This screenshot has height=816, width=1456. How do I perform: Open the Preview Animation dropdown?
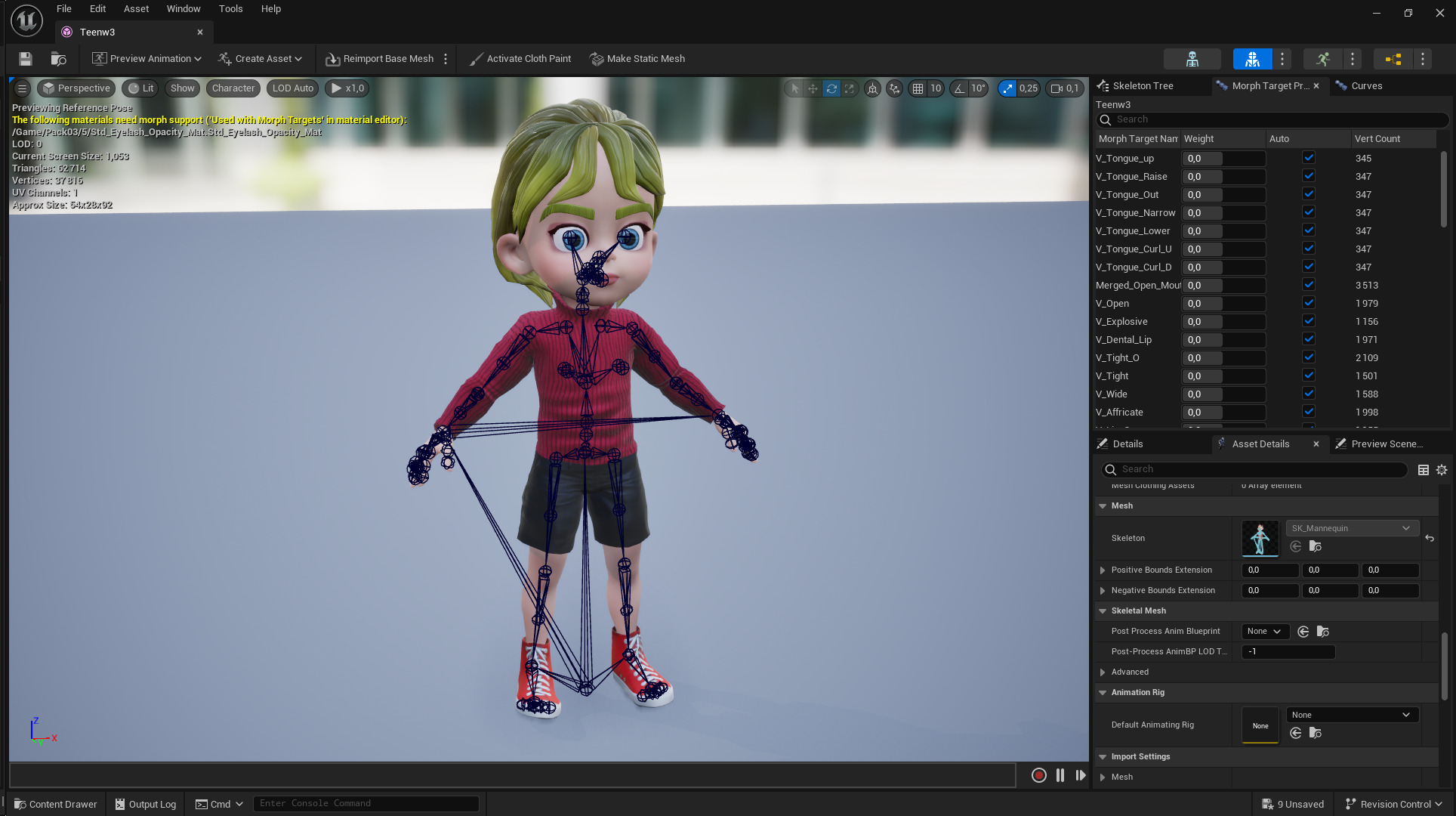click(x=147, y=59)
